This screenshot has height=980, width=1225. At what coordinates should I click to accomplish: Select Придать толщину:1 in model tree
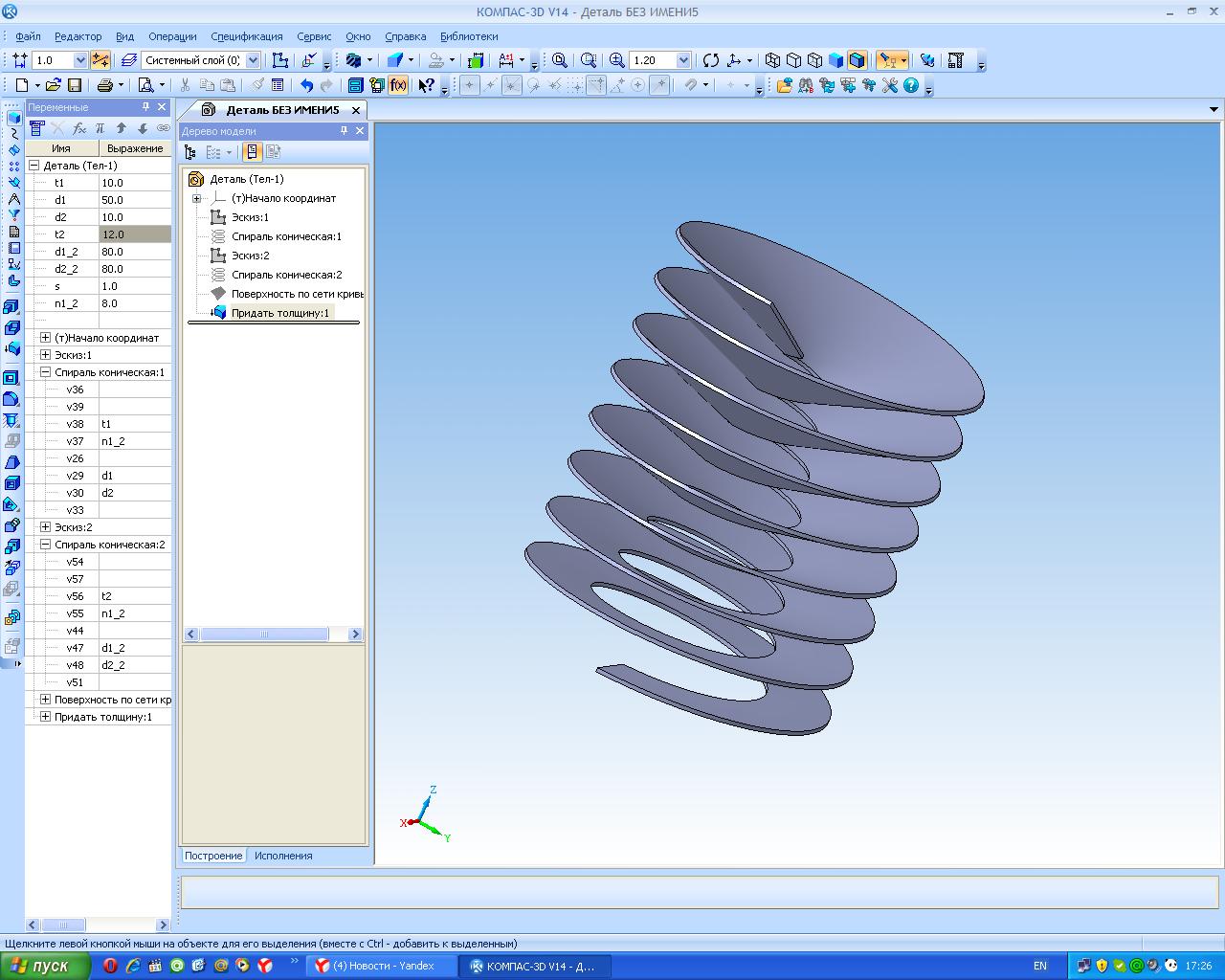pyautogui.click(x=280, y=313)
